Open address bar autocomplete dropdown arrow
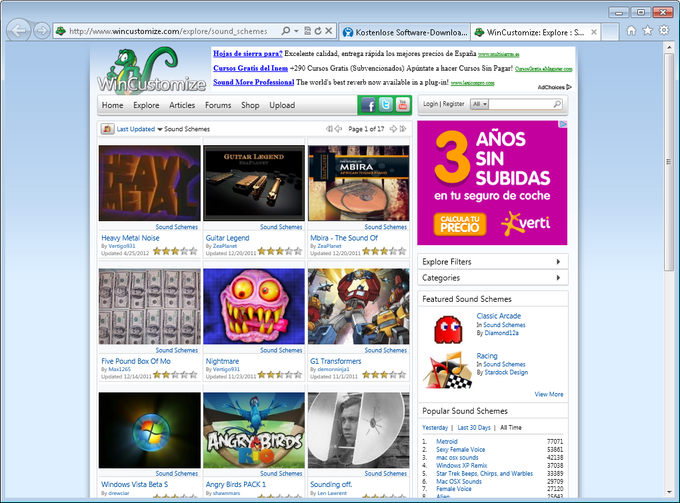Viewport: 680px width, 503px height. pos(296,31)
